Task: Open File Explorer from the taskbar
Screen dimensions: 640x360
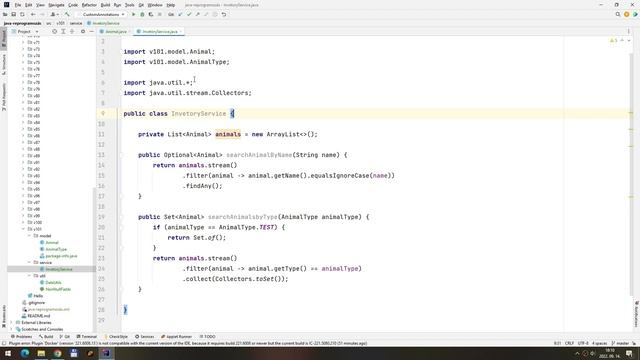Action: [x=41, y=353]
